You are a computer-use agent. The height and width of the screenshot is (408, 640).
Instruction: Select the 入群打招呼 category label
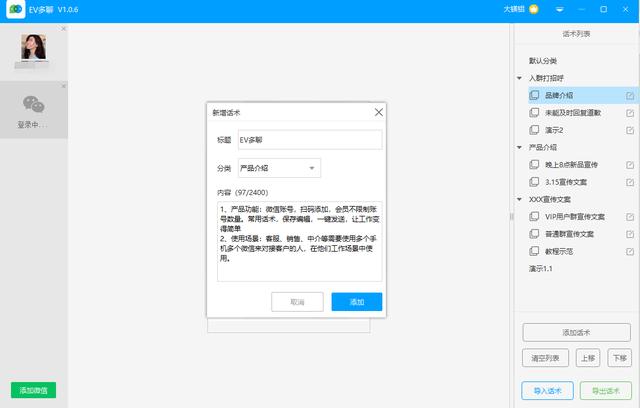pyautogui.click(x=546, y=78)
